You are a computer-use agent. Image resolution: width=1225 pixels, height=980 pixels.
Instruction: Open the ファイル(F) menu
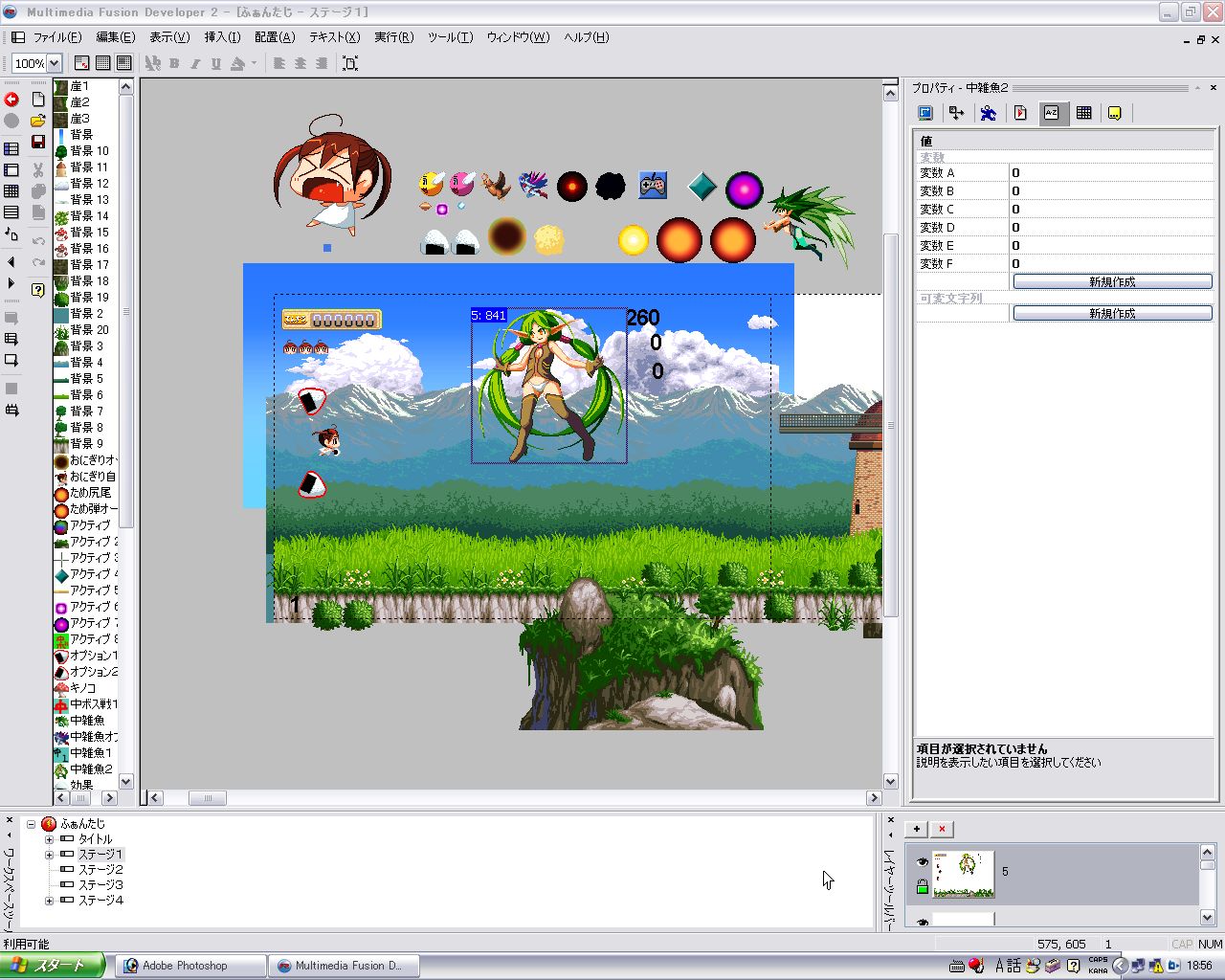[57, 37]
